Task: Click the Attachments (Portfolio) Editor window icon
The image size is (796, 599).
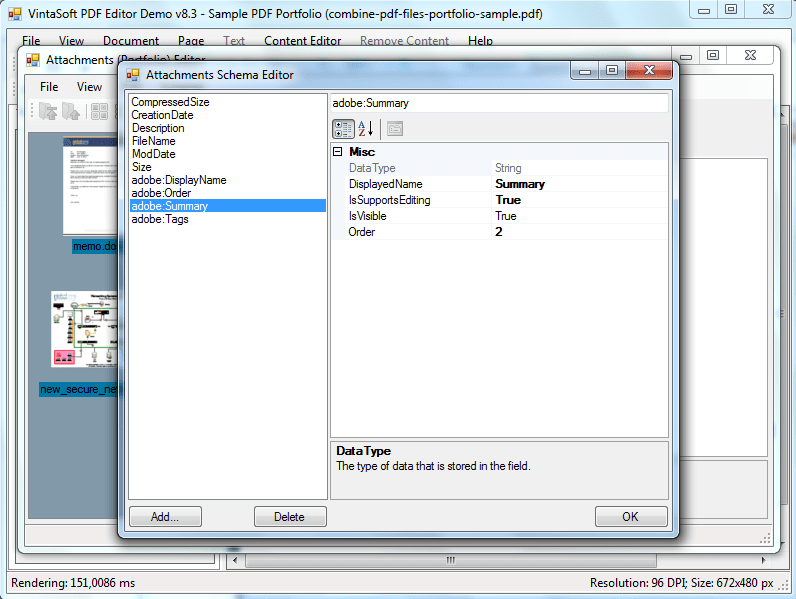Action: [33, 60]
